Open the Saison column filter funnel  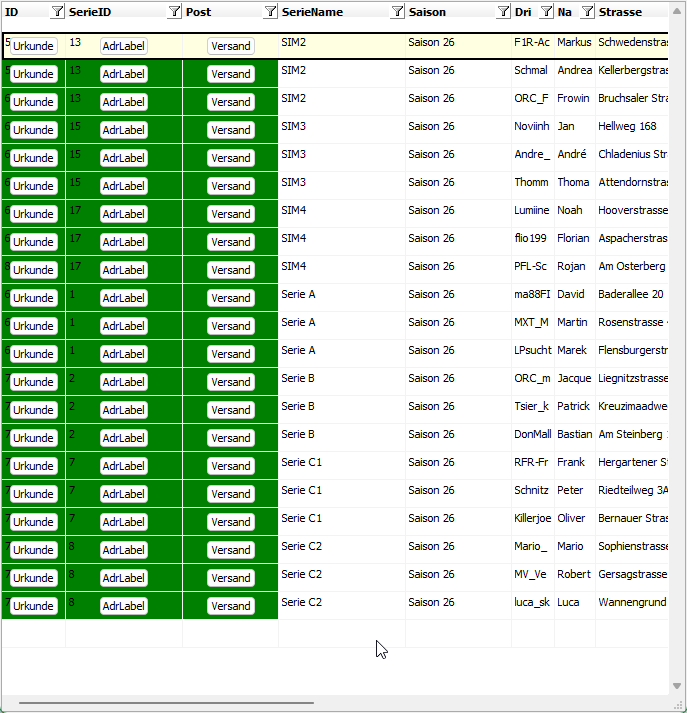click(x=503, y=12)
